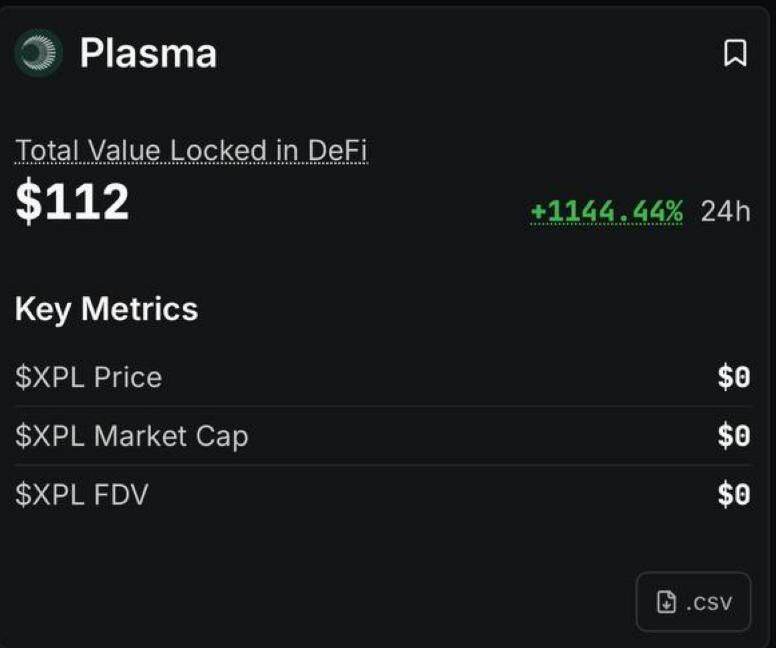The width and height of the screenshot is (776, 648).
Task: Open Total Value Locked in DeFi tooltip
Action: click(191, 150)
